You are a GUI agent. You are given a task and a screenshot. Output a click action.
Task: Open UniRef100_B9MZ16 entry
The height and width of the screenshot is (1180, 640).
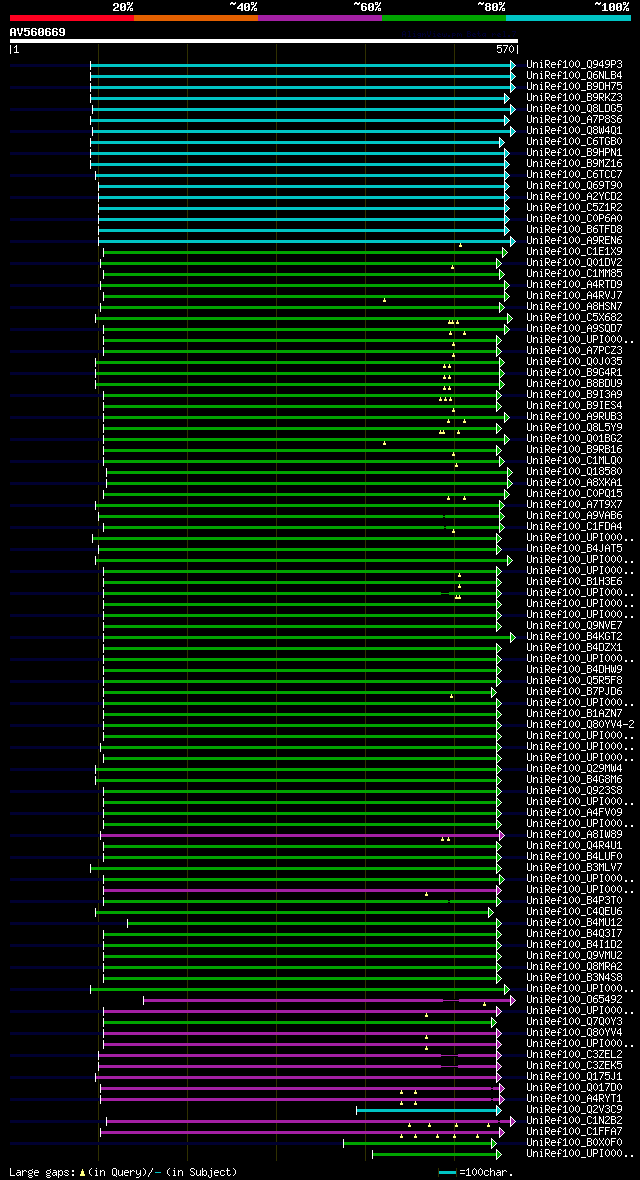pos(574,163)
